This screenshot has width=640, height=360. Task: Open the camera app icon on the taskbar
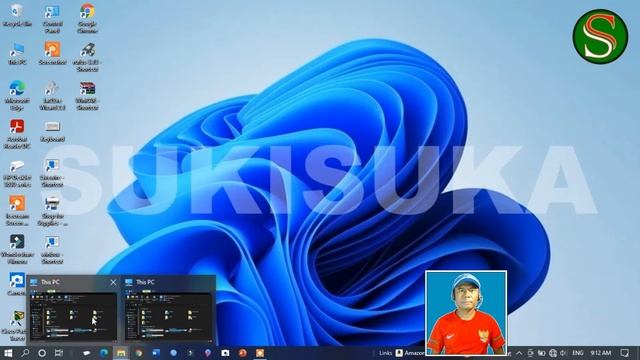coord(225,353)
